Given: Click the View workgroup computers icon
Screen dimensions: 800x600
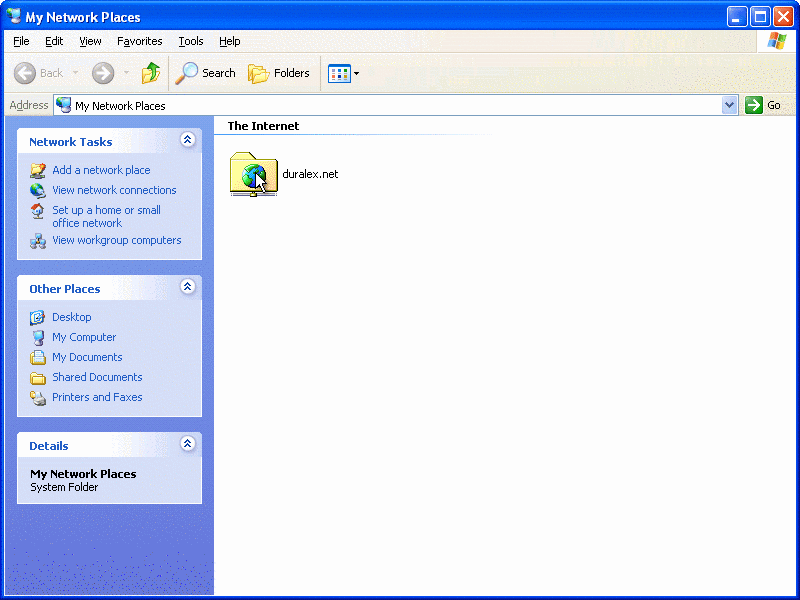Looking at the screenshot, I should (x=38, y=240).
